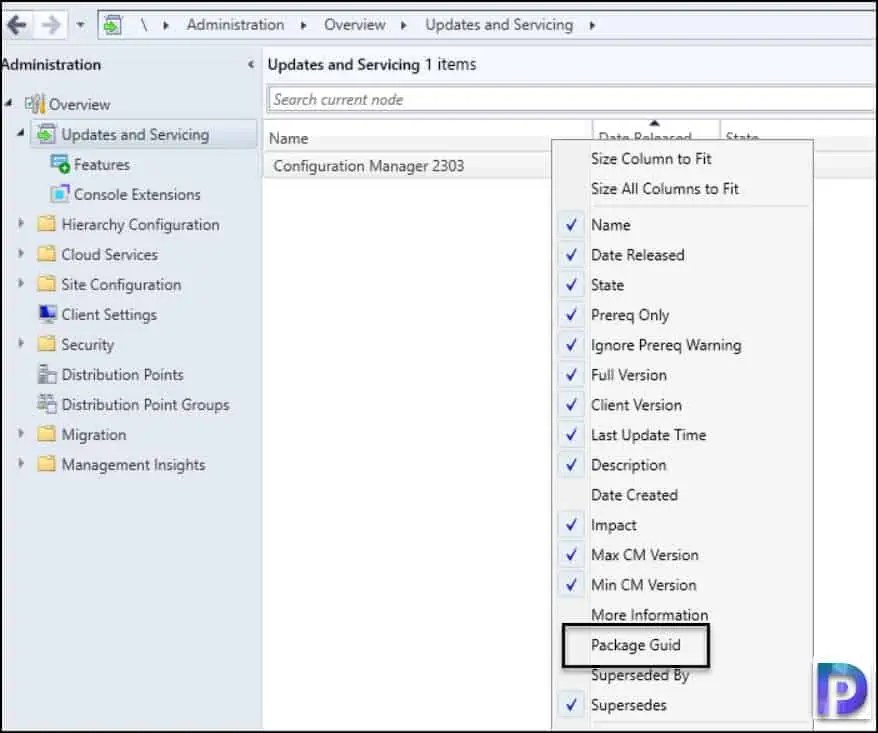Open the Distribution Points icon
This screenshot has width=878, height=733.
point(46,374)
